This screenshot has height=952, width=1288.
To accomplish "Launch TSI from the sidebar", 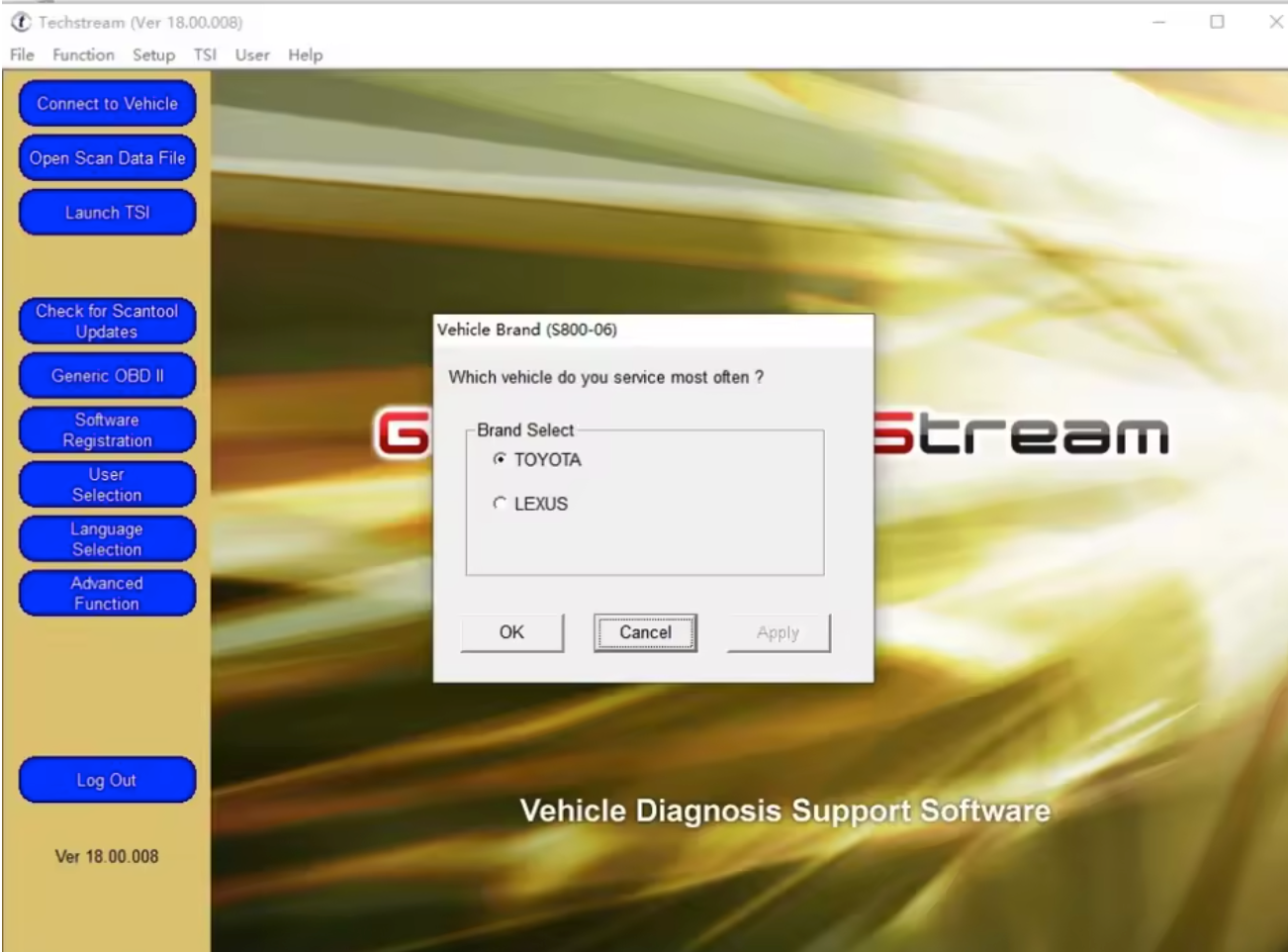I will pos(107,212).
